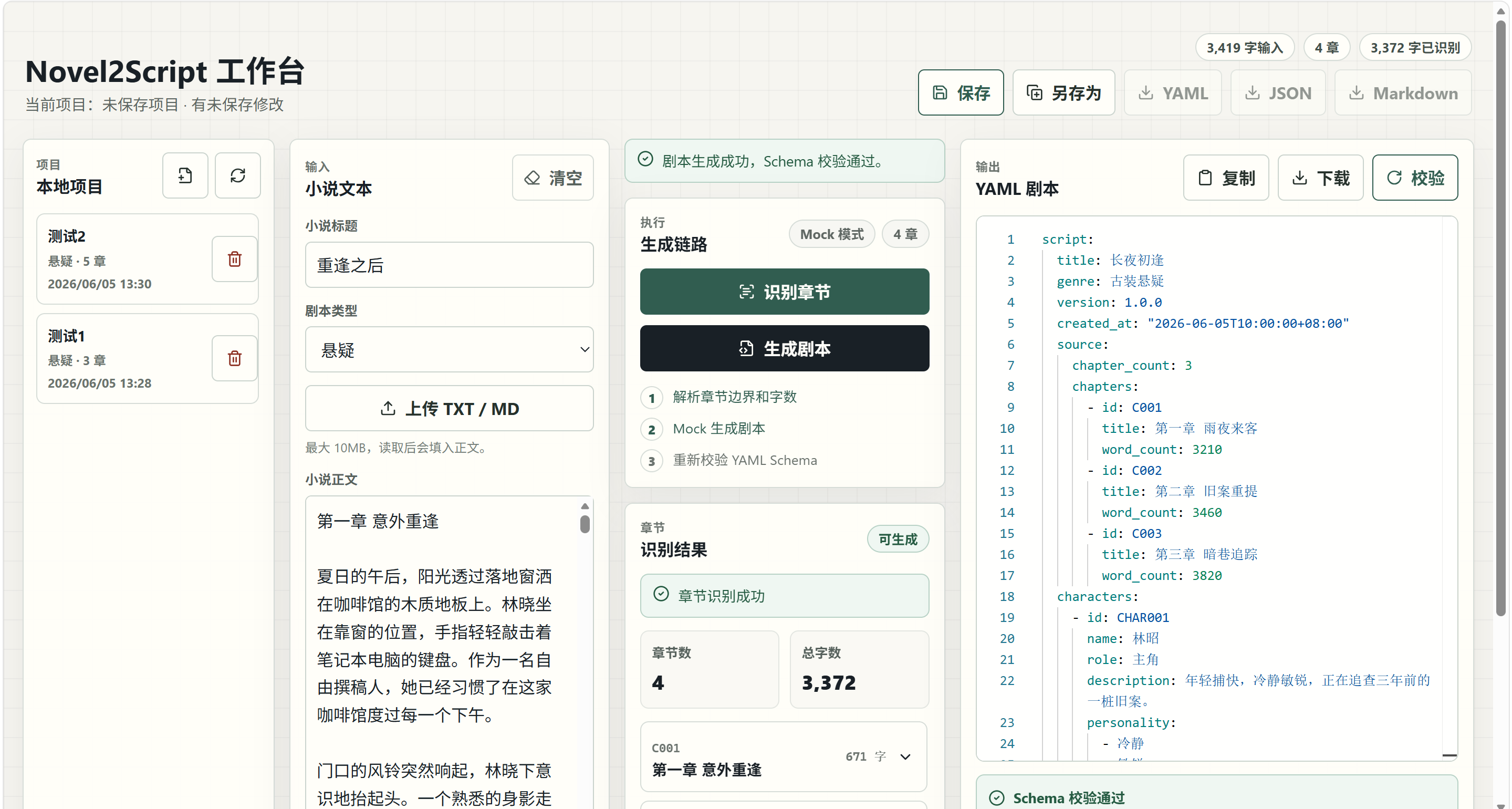Click the new project file icon
The image size is (1512, 809).
(185, 175)
